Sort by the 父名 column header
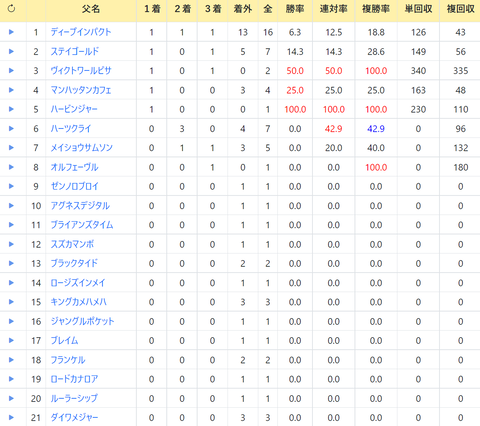The width and height of the screenshot is (480, 426). 91,9
